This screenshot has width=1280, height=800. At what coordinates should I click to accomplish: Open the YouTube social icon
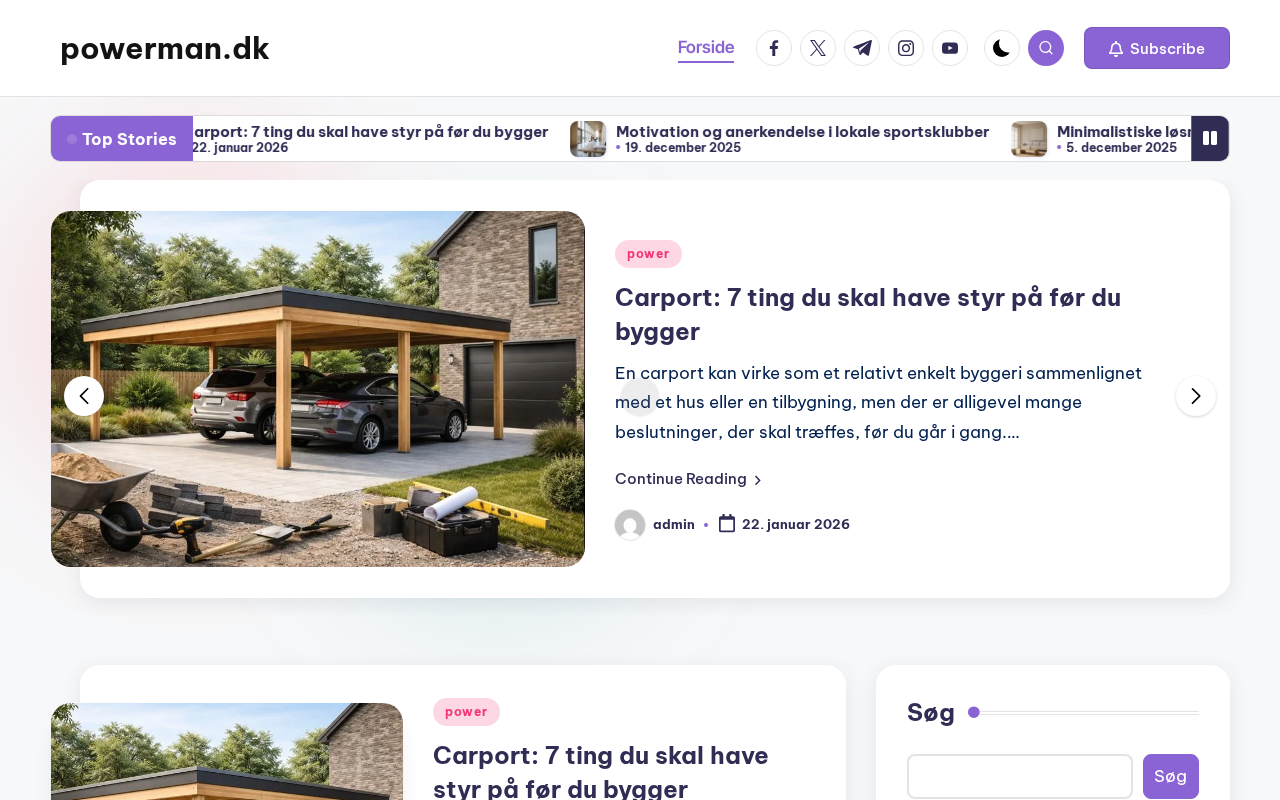point(950,48)
